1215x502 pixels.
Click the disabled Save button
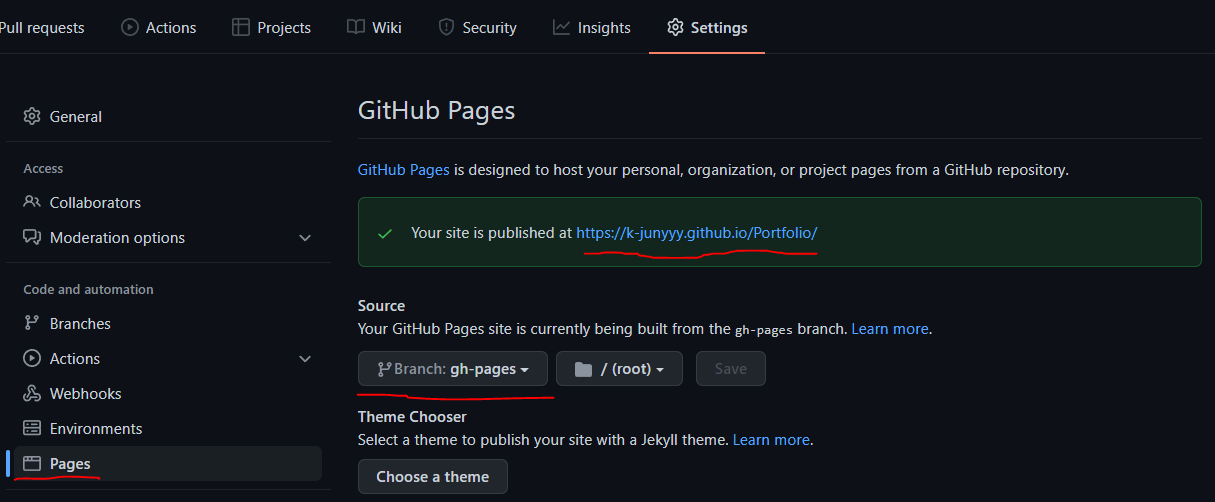click(731, 369)
